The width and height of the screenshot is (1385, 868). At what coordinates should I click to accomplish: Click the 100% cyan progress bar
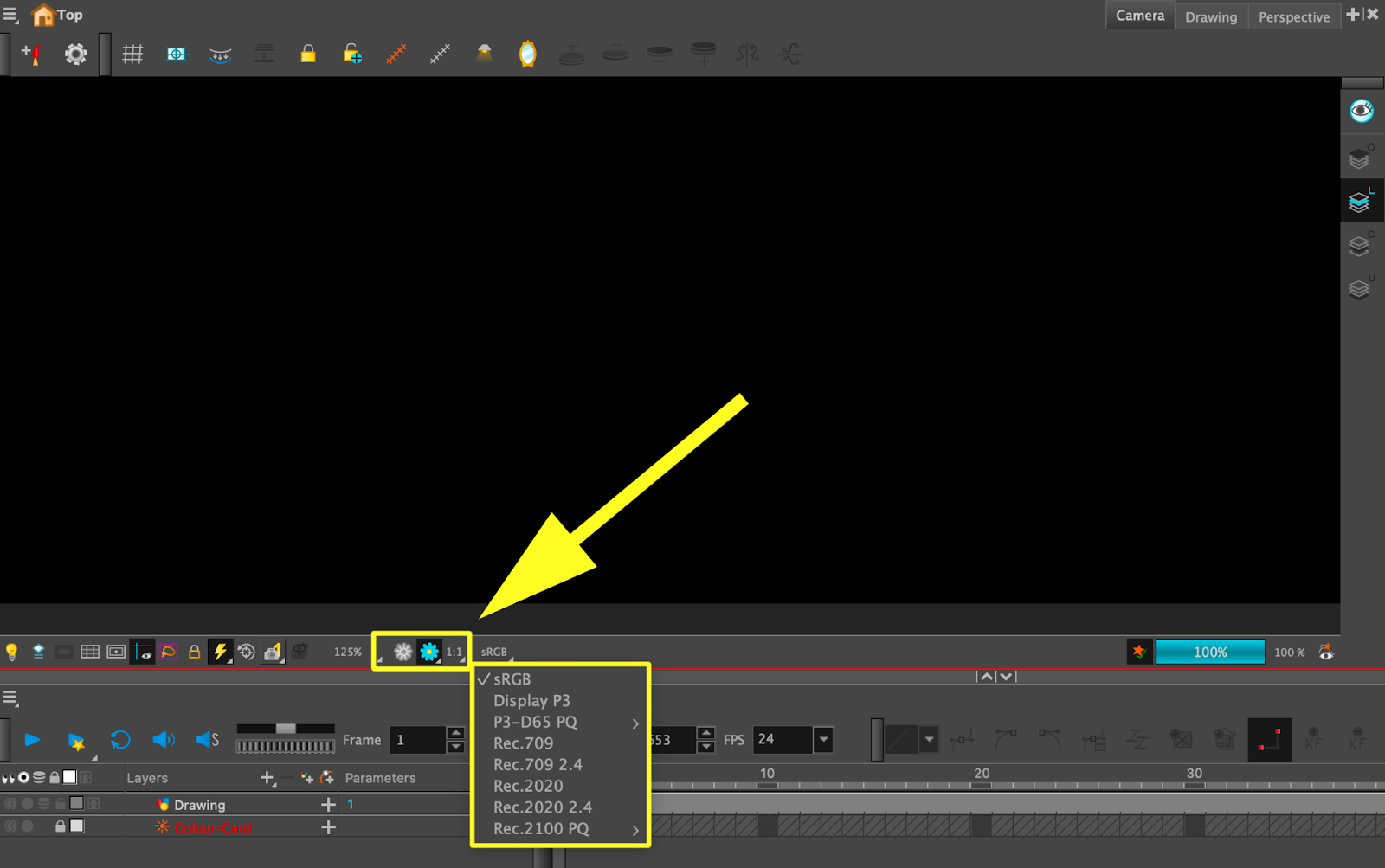1209,653
